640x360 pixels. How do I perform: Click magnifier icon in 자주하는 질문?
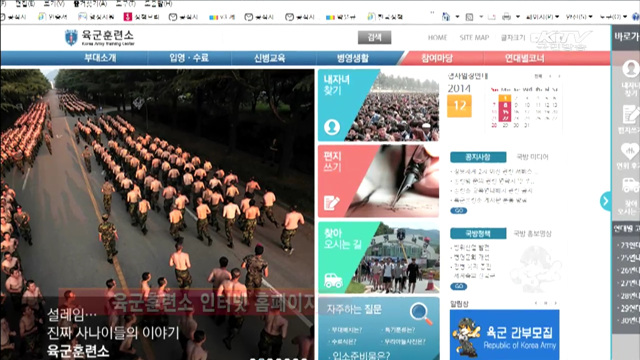[421, 313]
